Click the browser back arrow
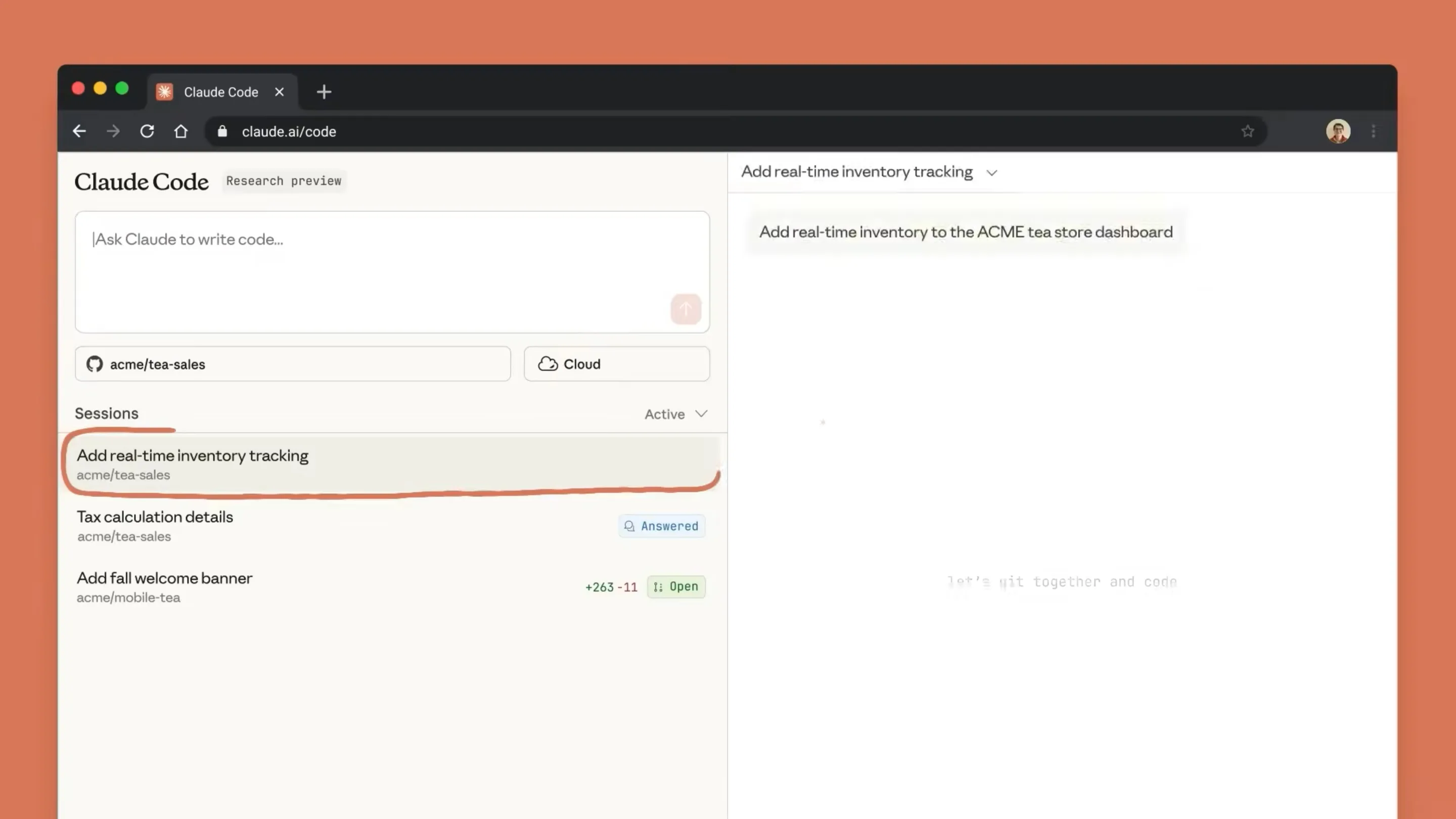Viewport: 1456px width, 819px height. tap(79, 131)
